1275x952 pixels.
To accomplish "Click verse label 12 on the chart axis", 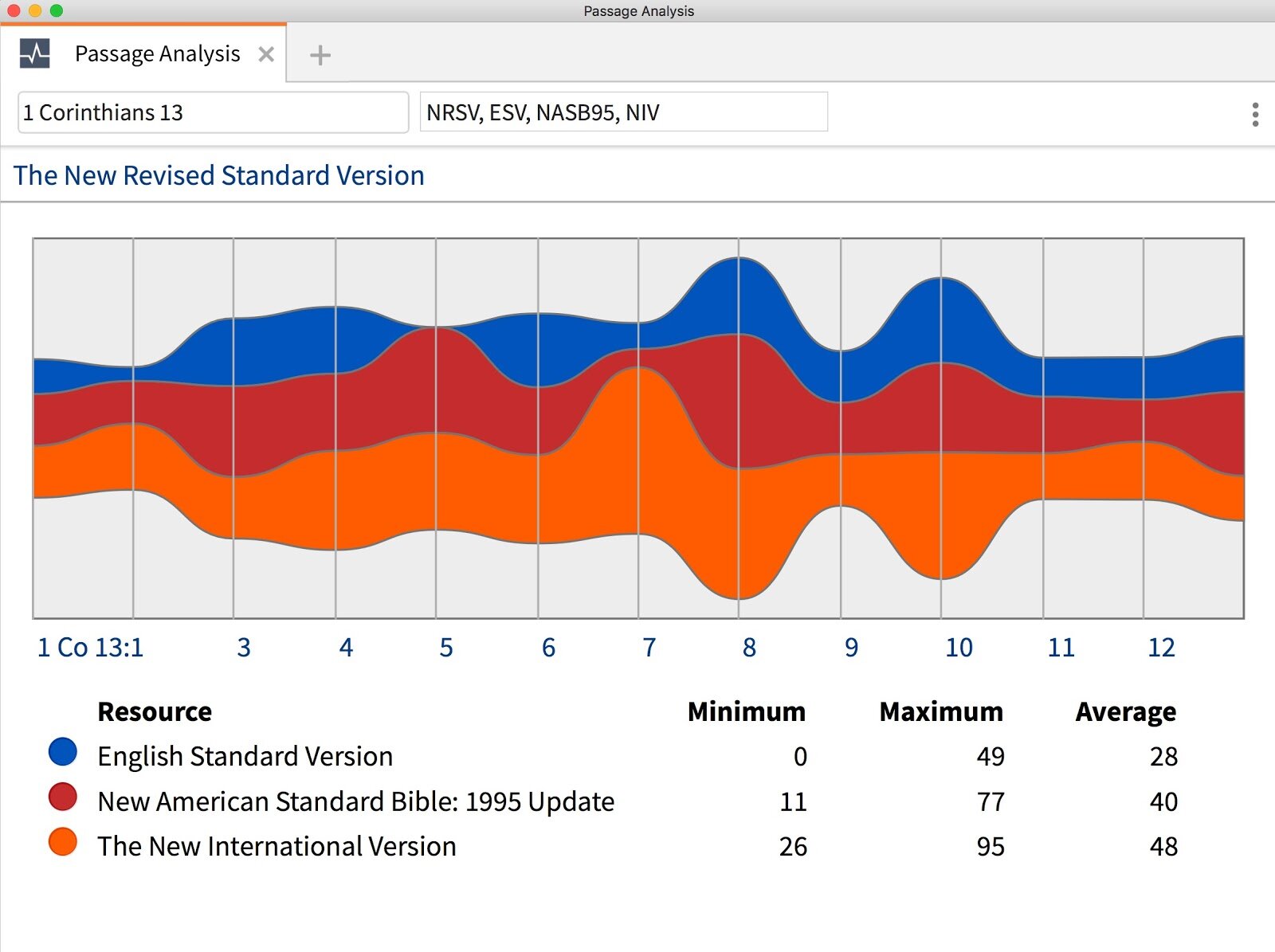I will [1163, 648].
